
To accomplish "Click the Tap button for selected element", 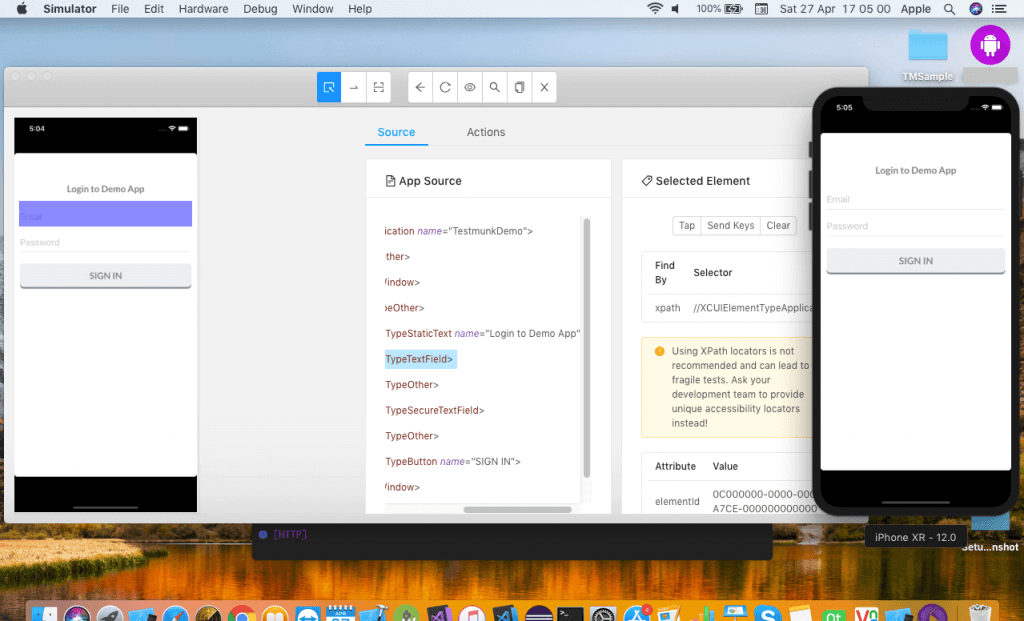I will pos(687,226).
